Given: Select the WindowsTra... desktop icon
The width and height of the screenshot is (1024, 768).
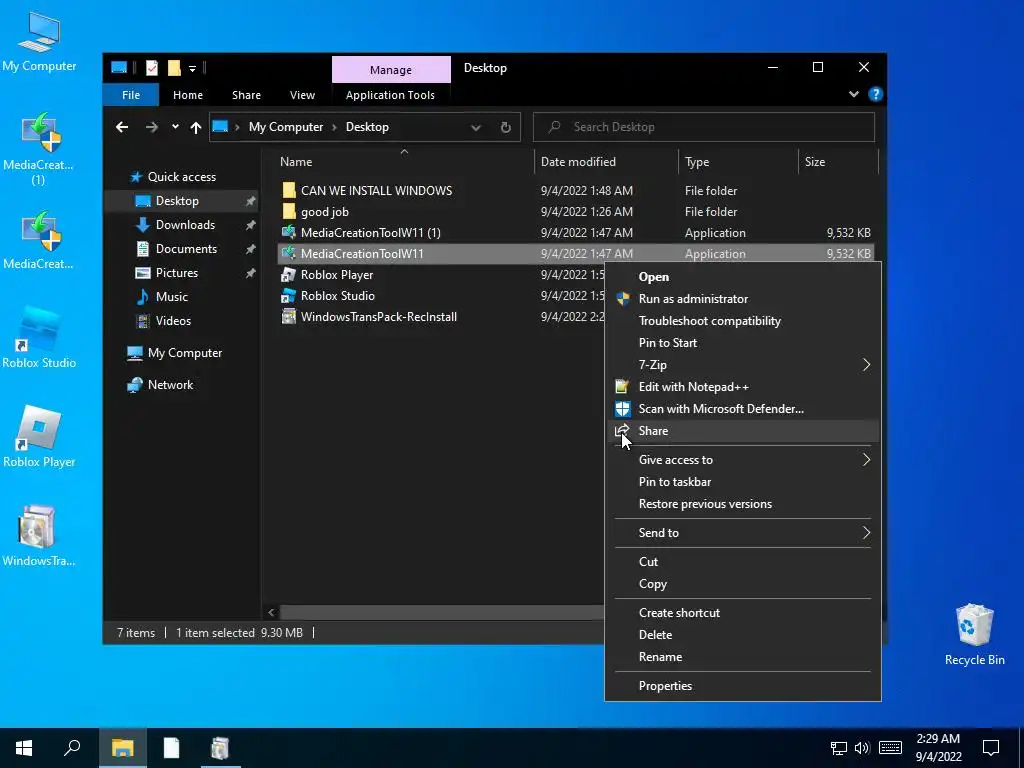Looking at the screenshot, I should [x=39, y=536].
